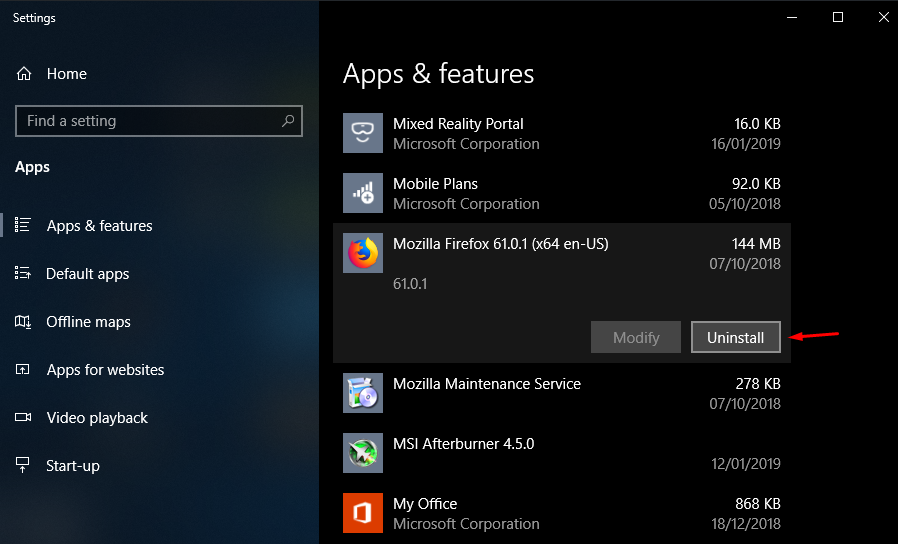898x544 pixels.
Task: Minimize the Settings window
Action: (792, 17)
